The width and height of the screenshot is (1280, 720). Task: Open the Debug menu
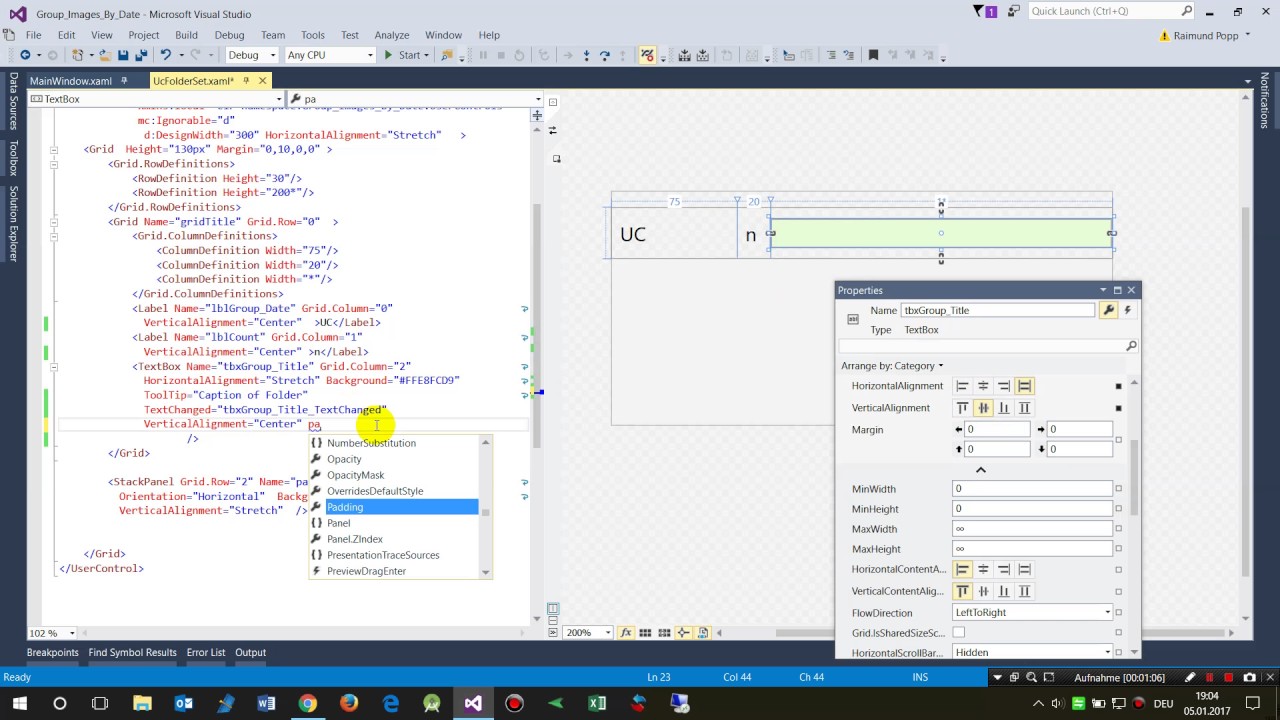229,35
